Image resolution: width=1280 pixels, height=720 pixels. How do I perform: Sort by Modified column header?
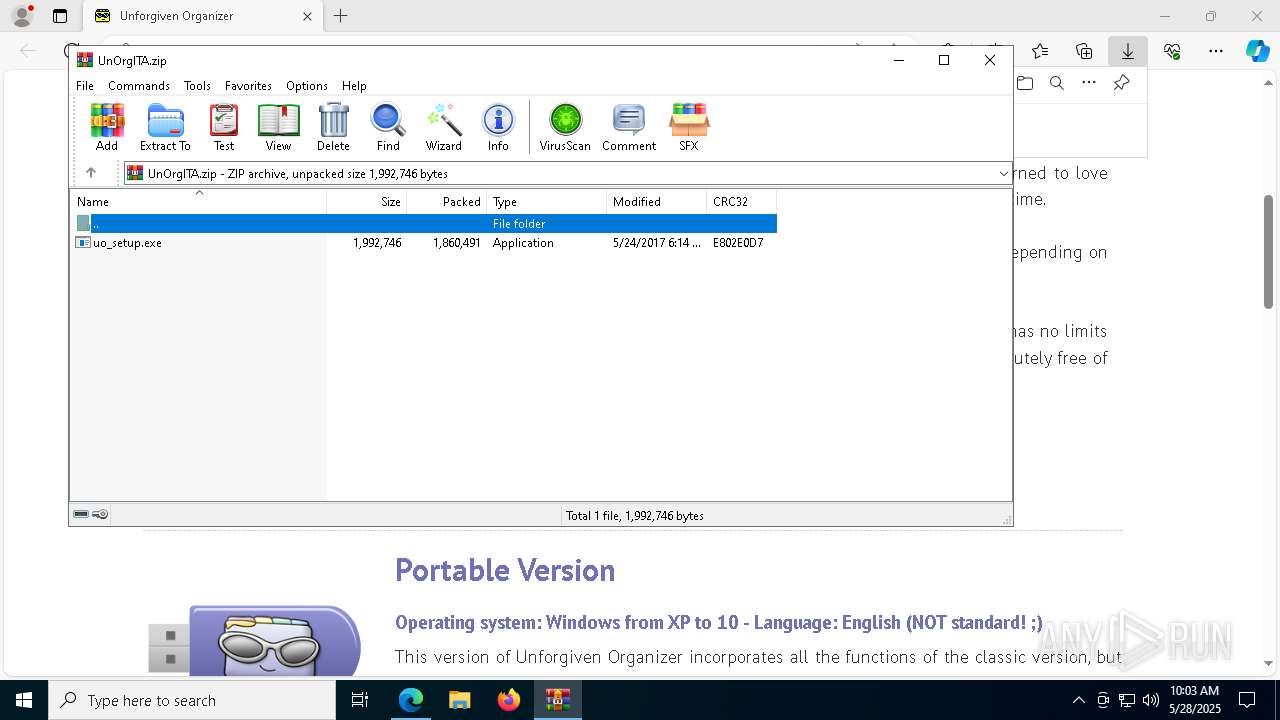pos(657,202)
